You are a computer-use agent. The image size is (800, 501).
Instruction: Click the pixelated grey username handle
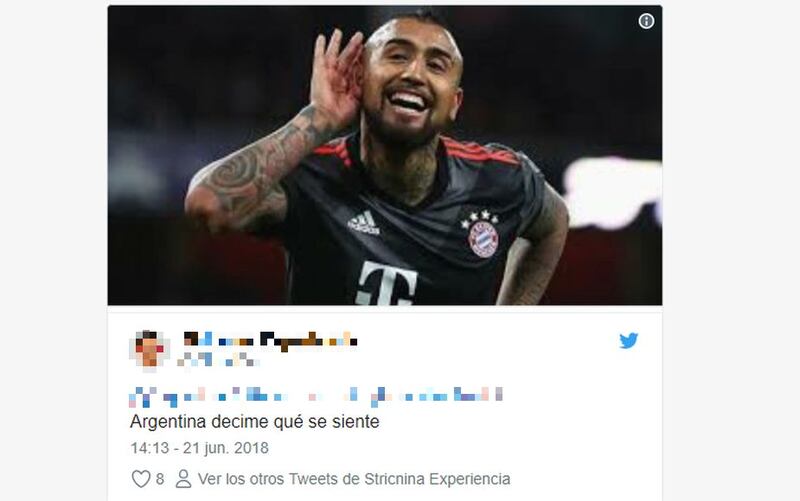point(218,359)
